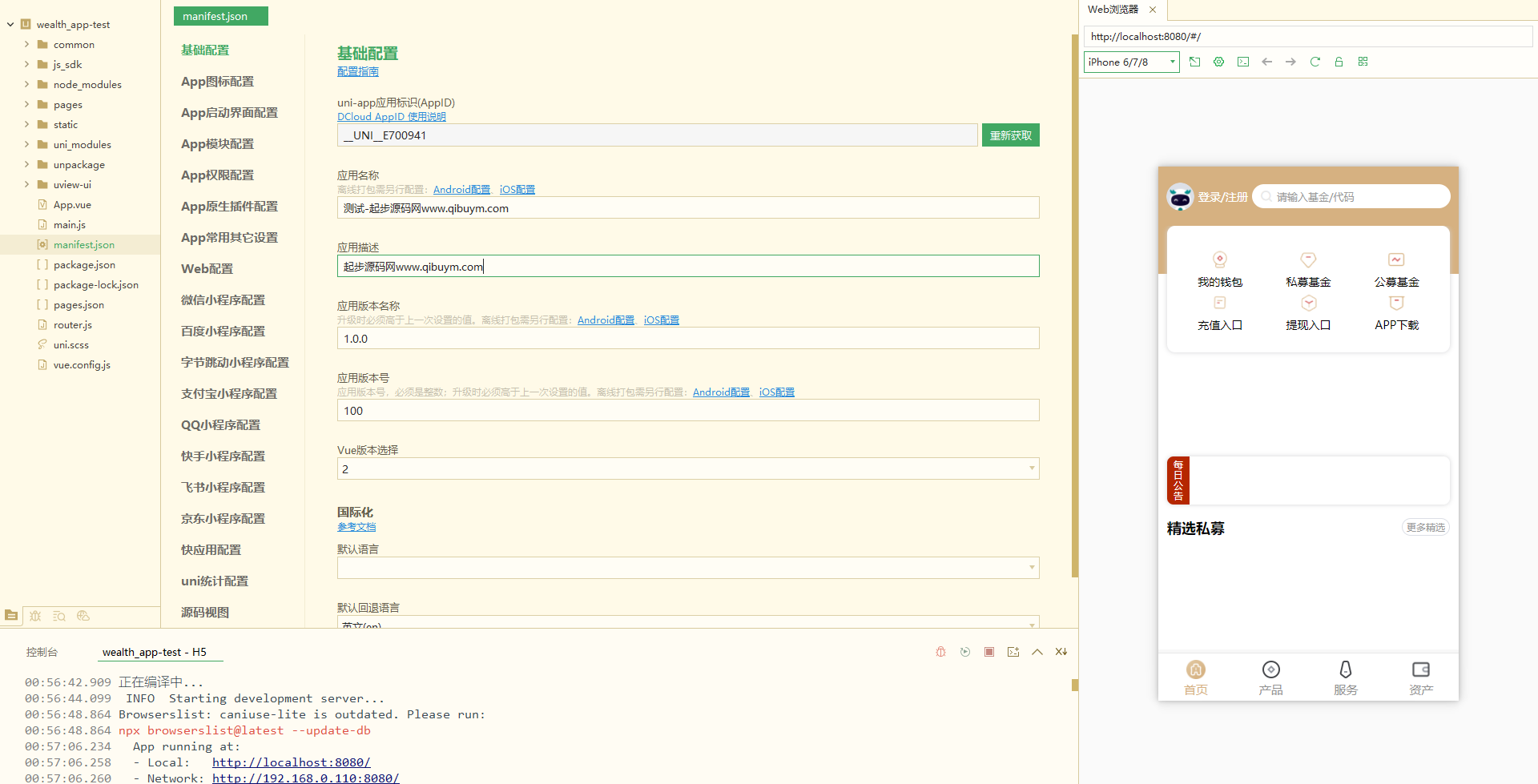Open the http://localhost:8080/ link in console
This screenshot has height=784, width=1538.
(291, 762)
